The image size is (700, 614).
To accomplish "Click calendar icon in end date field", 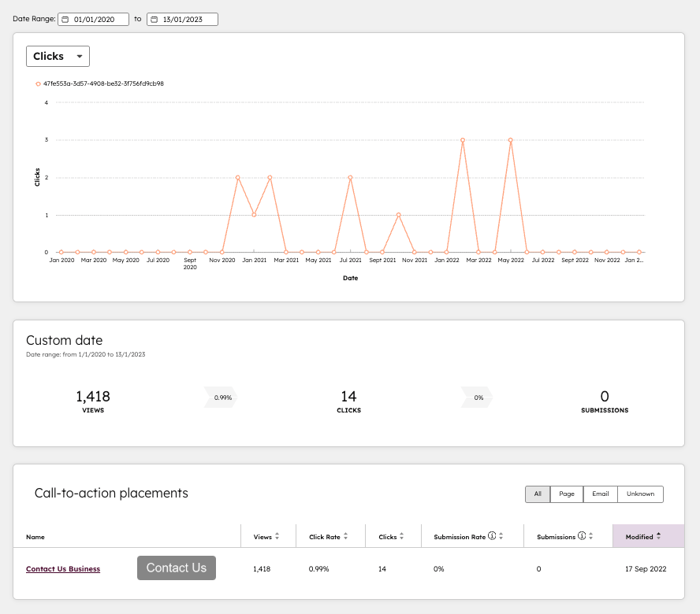I will 154,19.
